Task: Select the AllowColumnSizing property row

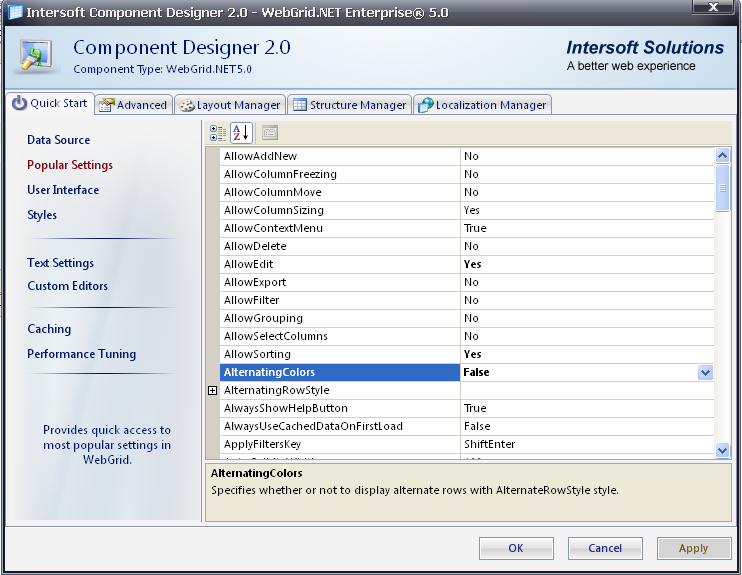Action: 467,210
